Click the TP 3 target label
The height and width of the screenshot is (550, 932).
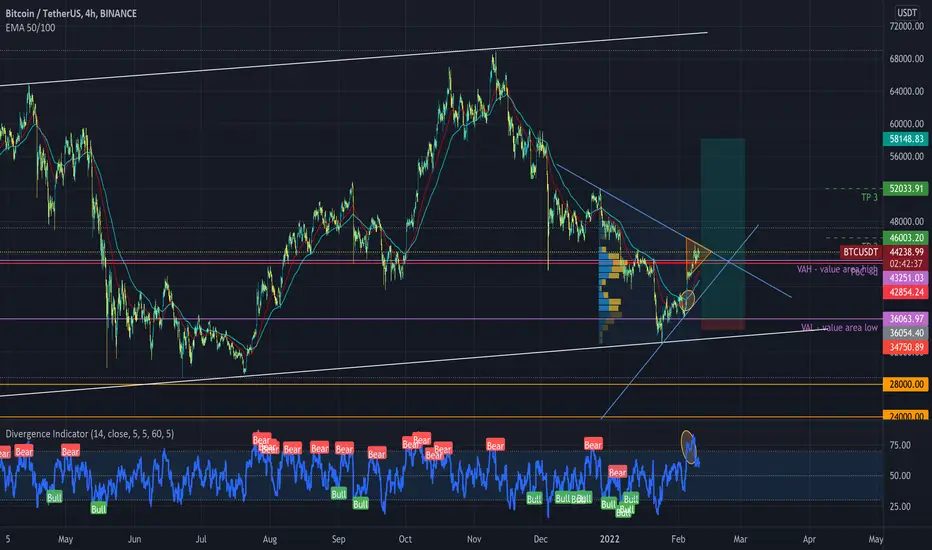coord(869,197)
